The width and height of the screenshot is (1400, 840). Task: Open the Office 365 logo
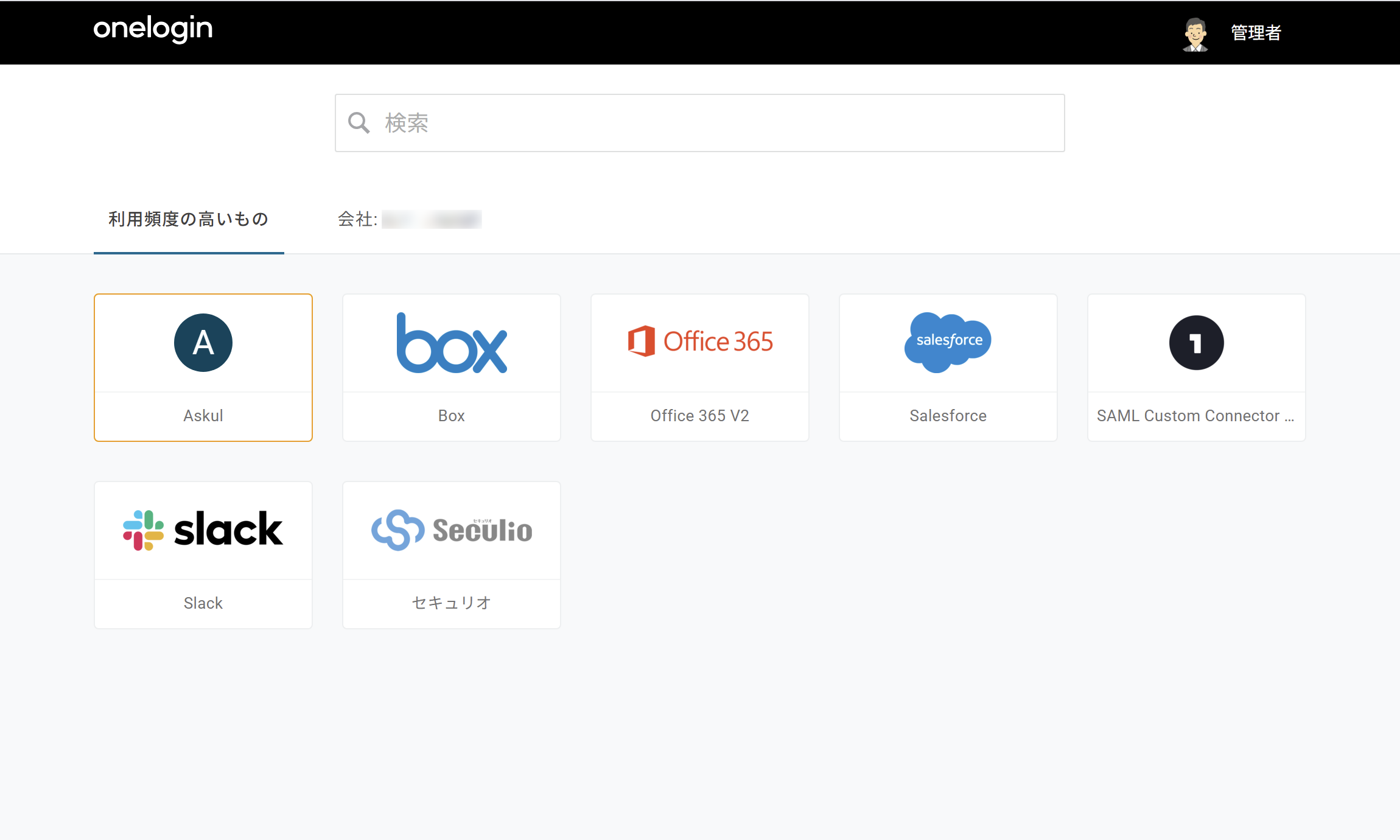[700, 341]
